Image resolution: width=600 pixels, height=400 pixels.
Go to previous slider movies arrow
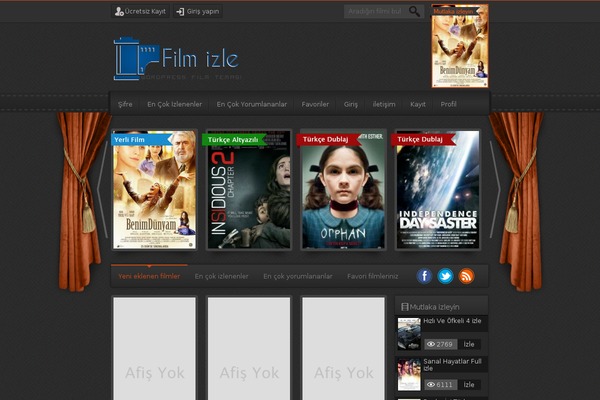(103, 189)
